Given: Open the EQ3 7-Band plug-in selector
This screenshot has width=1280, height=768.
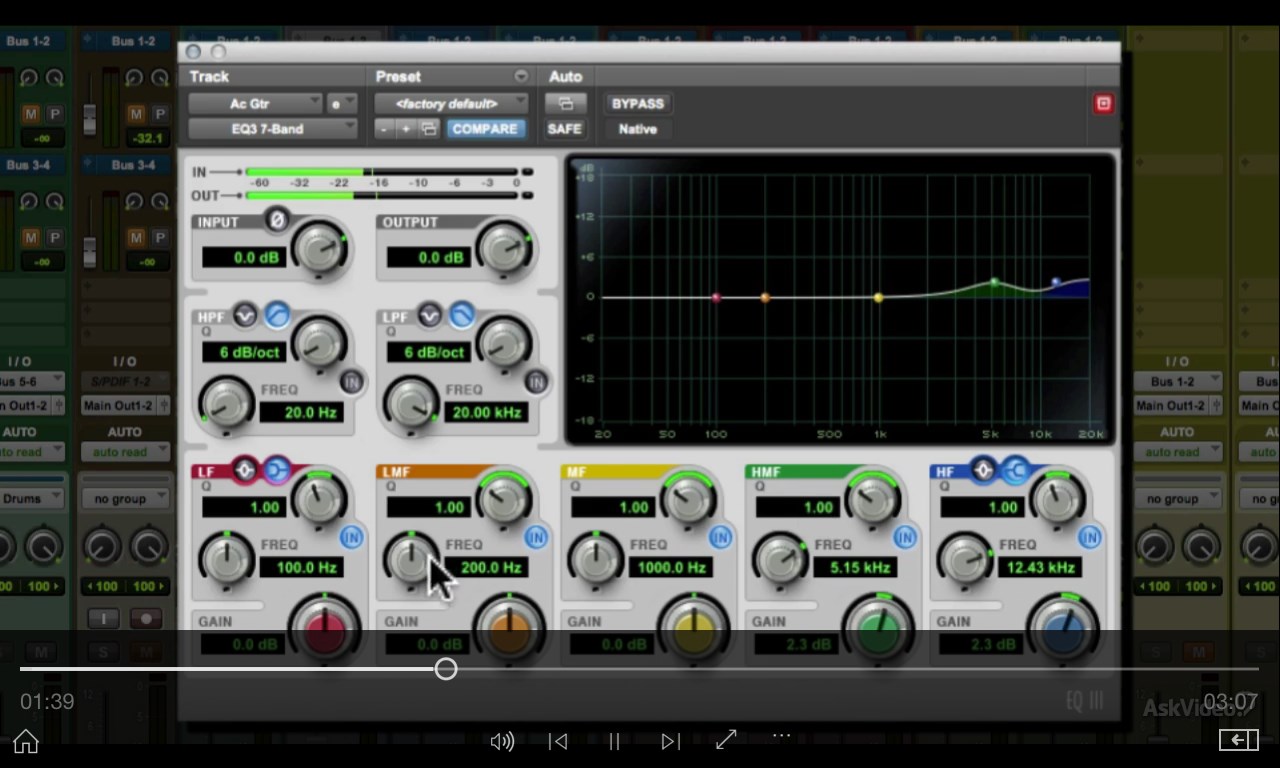Looking at the screenshot, I should [273, 129].
